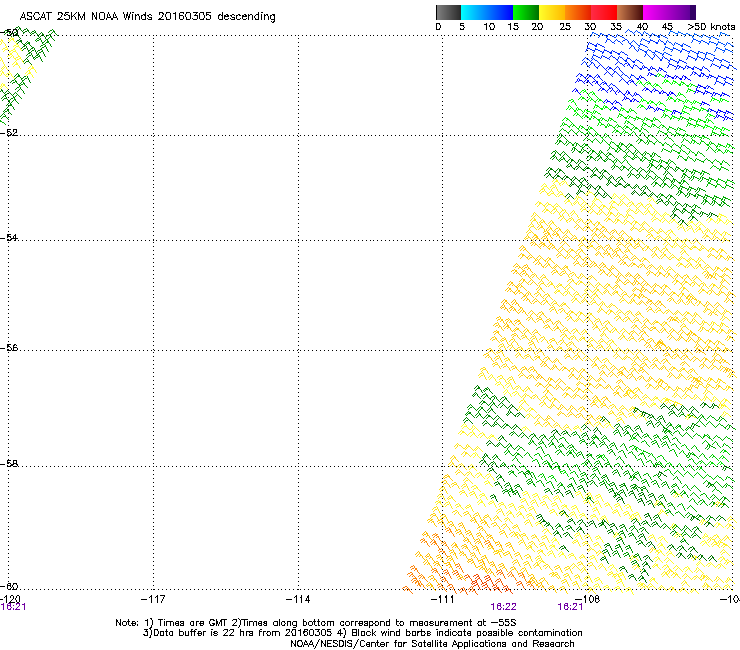Click the purple '16:22' time stamp

point(503,607)
